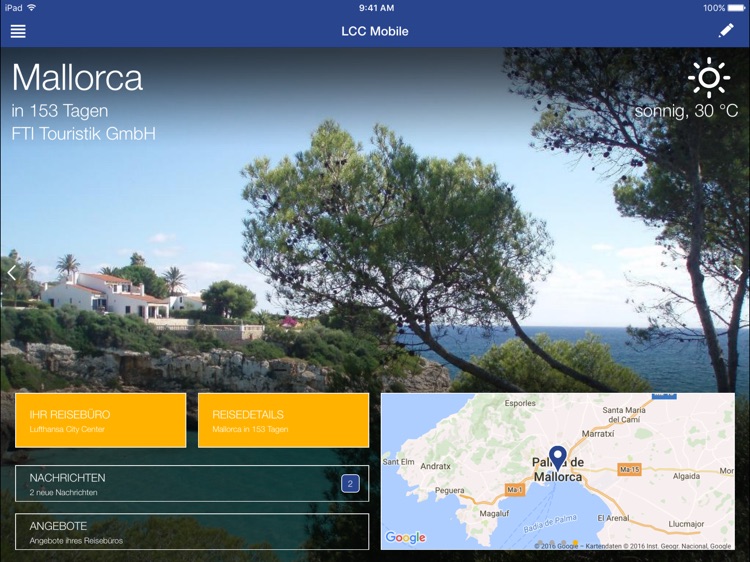This screenshot has width=750, height=562.
Task: Tap the pencil edit icon
Action: [726, 31]
